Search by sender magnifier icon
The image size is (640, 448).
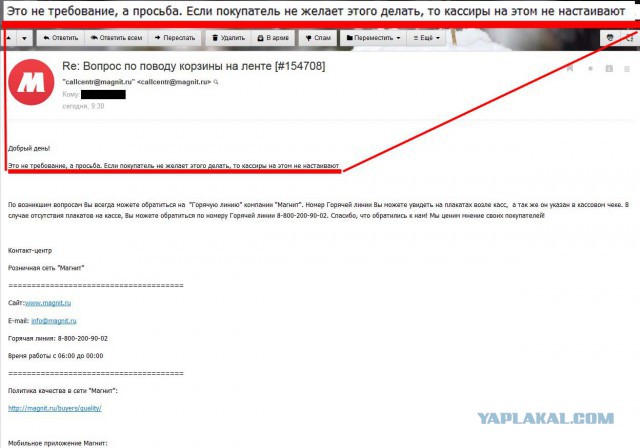tap(216, 82)
